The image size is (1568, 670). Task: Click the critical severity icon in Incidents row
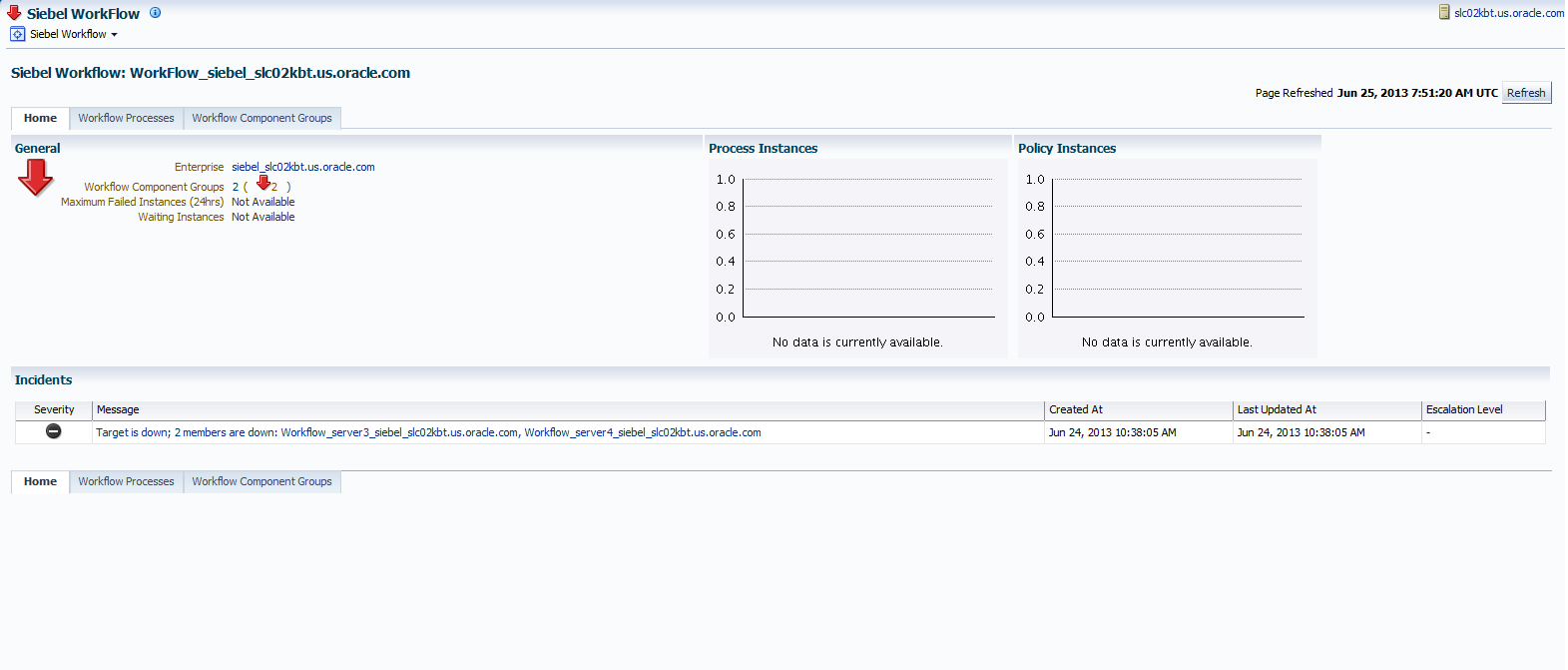coord(54,431)
